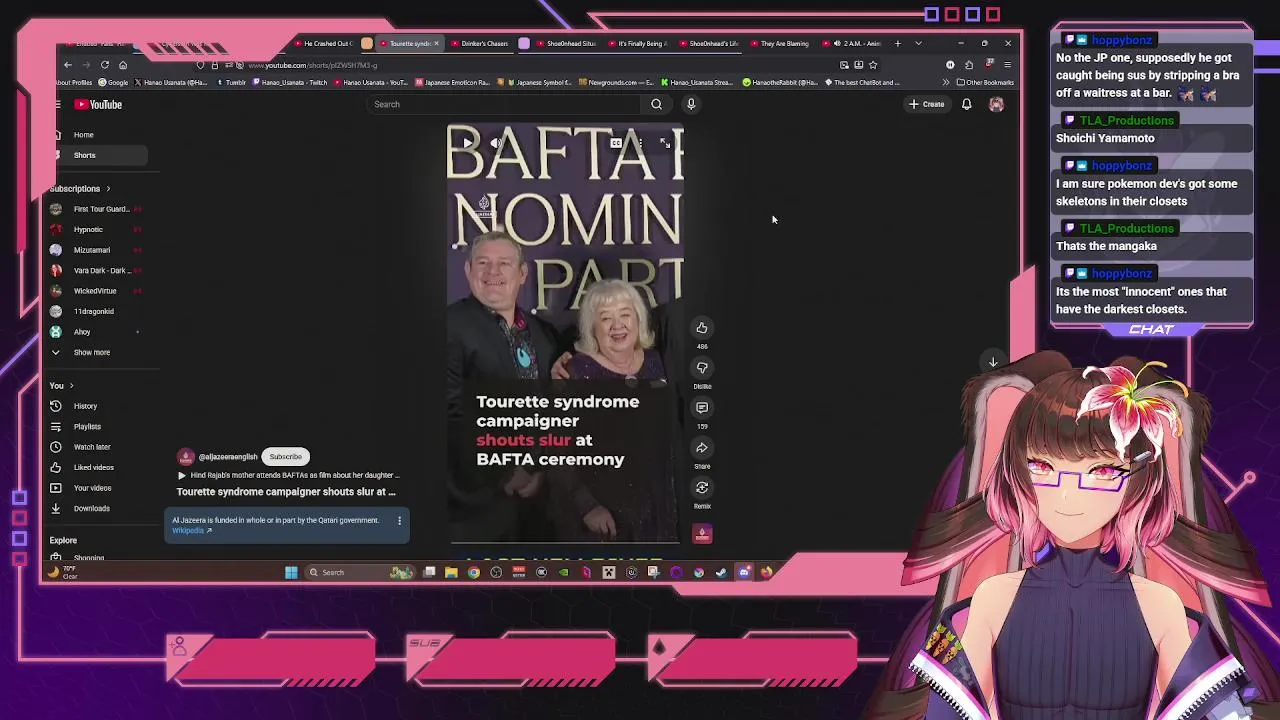Open File Explorer from taskbar
Viewport: 1280px width, 720px height.
point(451,573)
